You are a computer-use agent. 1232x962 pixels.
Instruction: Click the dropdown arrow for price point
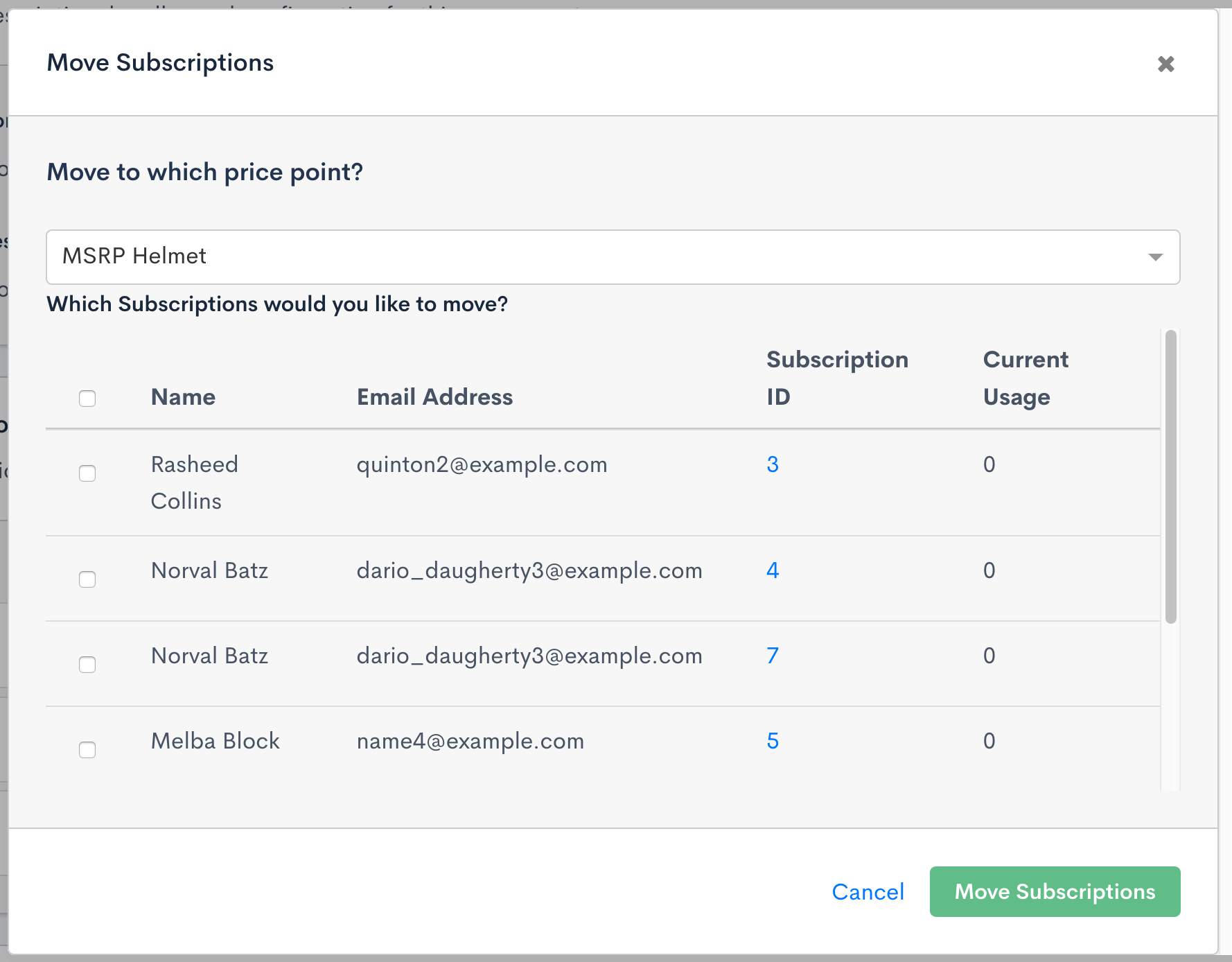tap(1154, 257)
